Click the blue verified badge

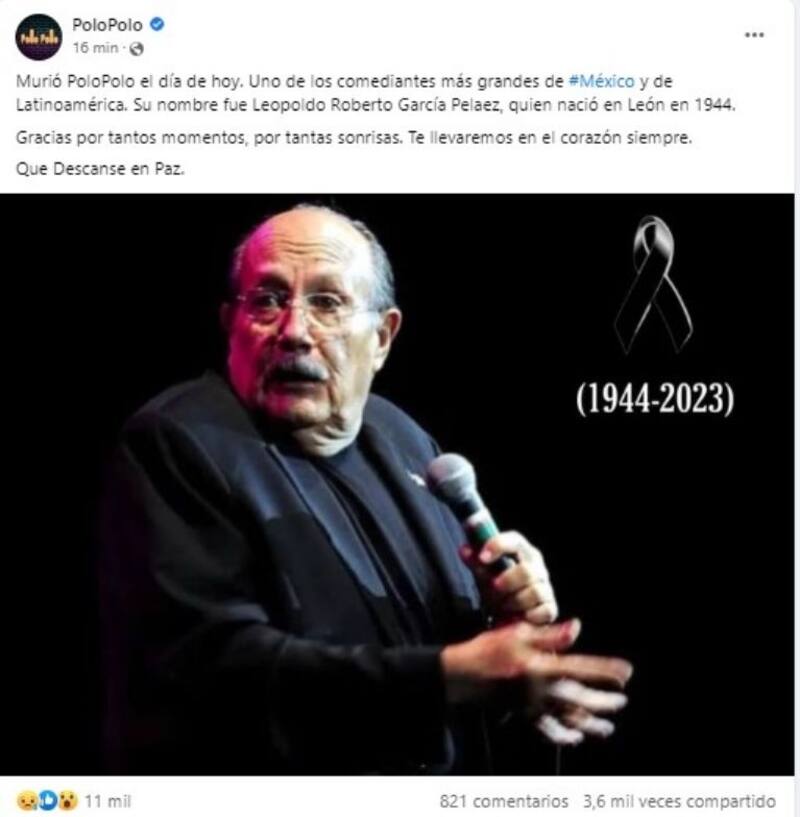click(x=157, y=24)
